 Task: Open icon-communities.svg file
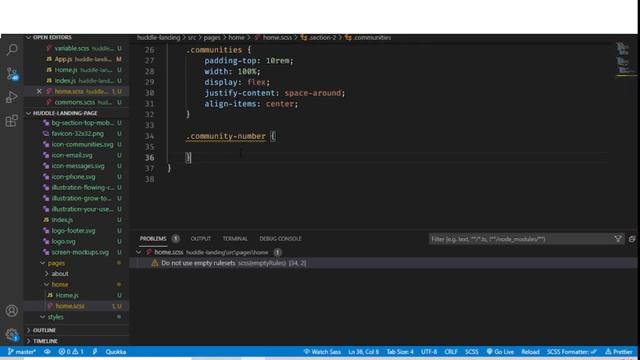click(x=82, y=144)
